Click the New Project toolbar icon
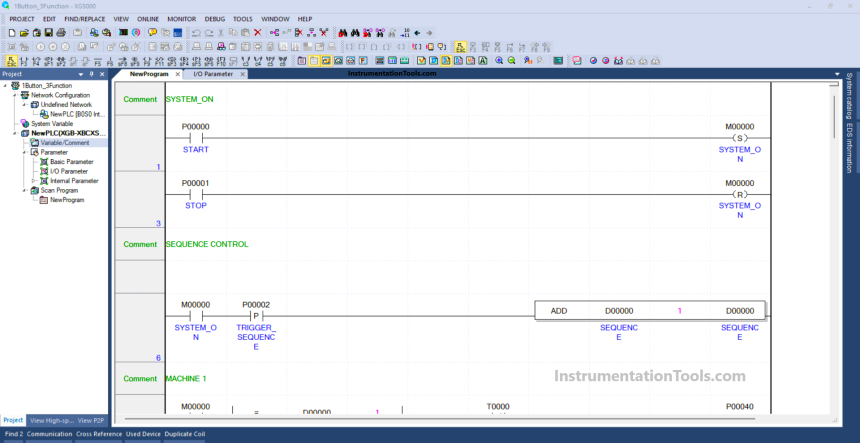Screen dimensions: 860x443 pyautogui.click(x=11, y=33)
